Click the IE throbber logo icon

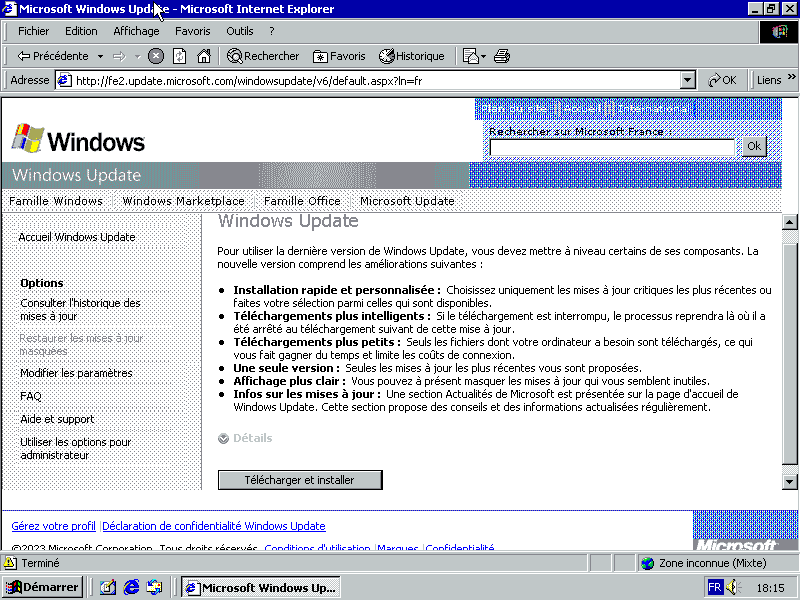pos(779,32)
